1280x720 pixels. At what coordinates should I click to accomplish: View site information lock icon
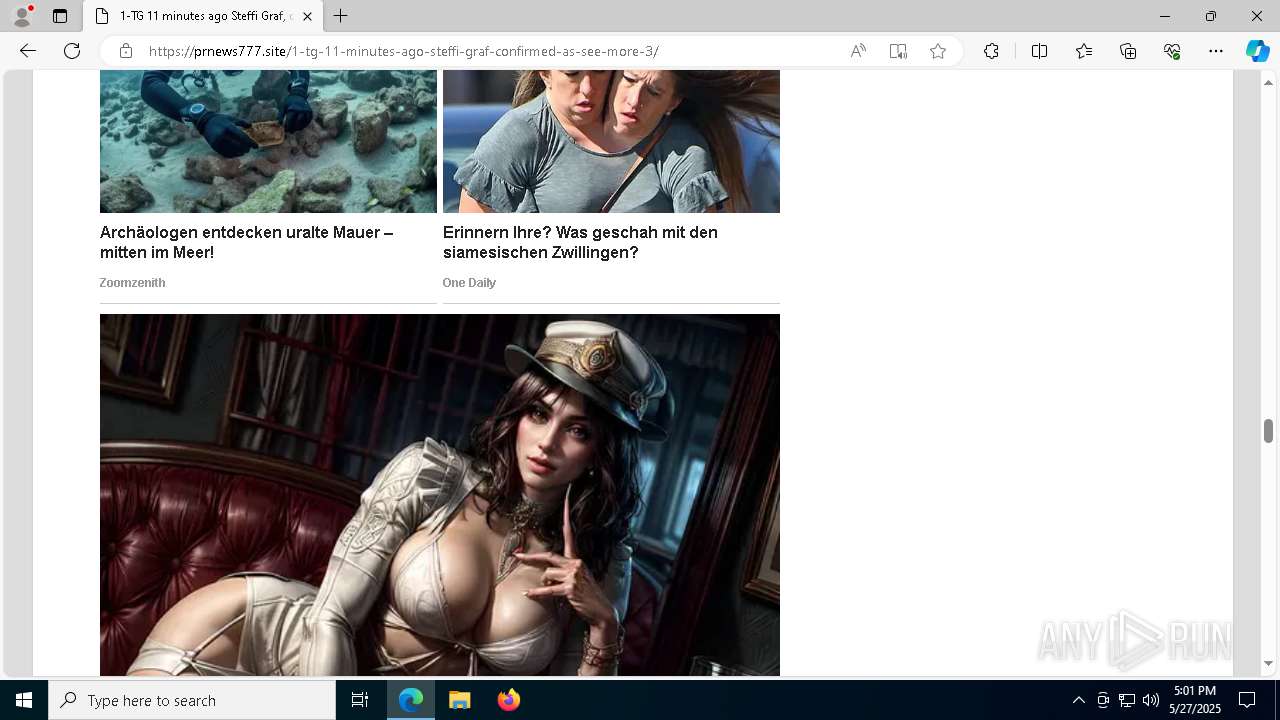pyautogui.click(x=126, y=51)
